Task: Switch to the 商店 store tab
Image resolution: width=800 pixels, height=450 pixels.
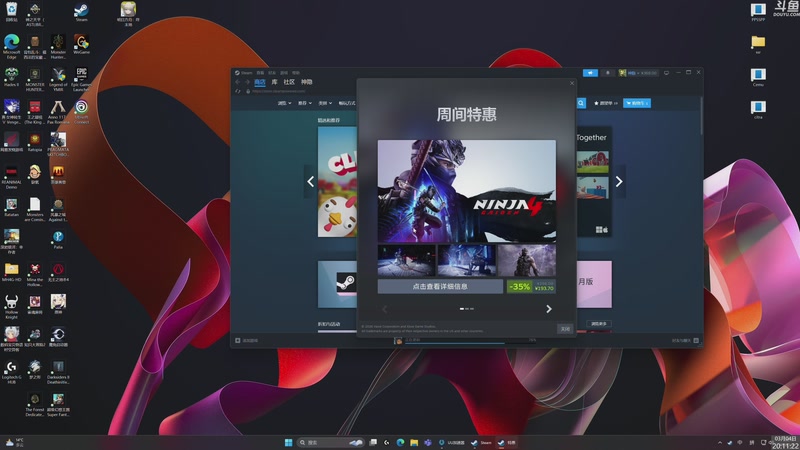Action: (x=260, y=82)
